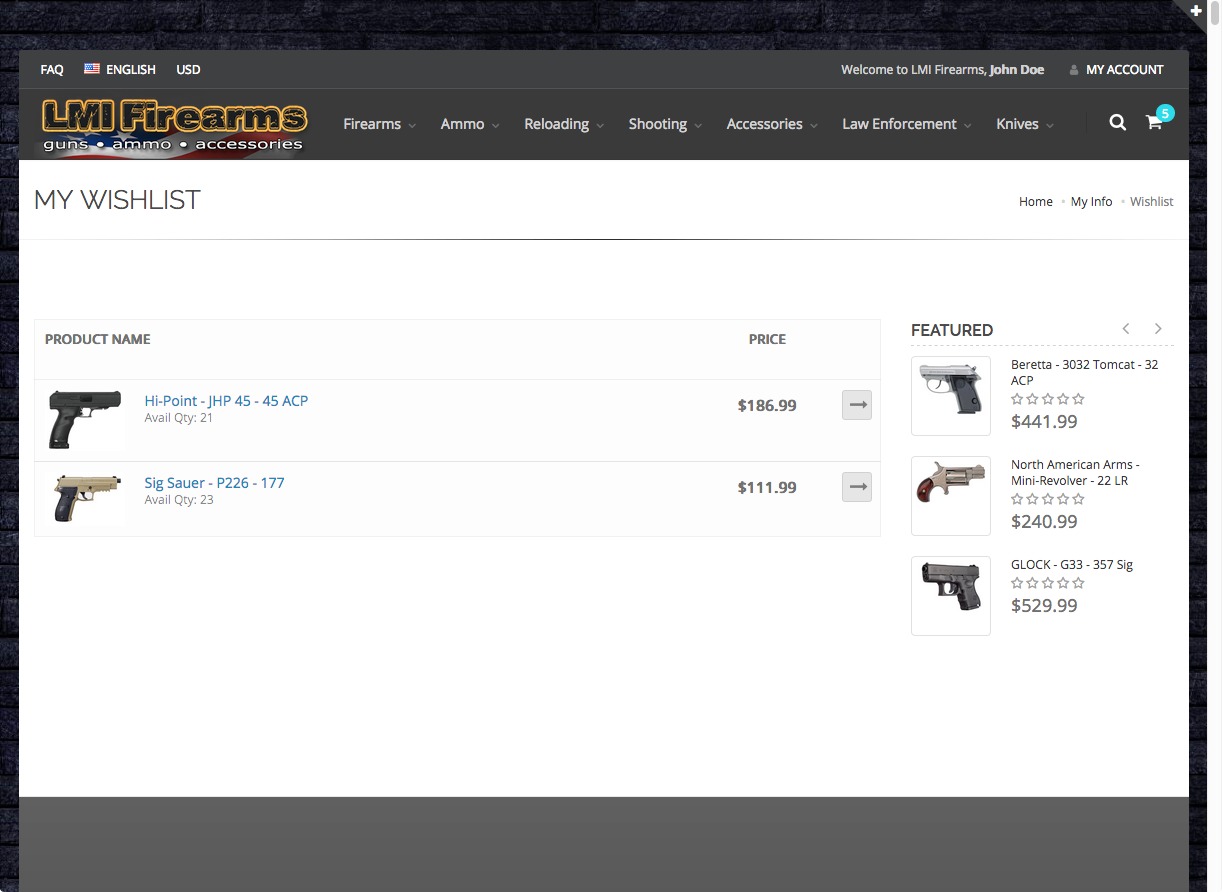Go to Home breadcrumb
This screenshot has width=1222, height=892.
point(1036,201)
